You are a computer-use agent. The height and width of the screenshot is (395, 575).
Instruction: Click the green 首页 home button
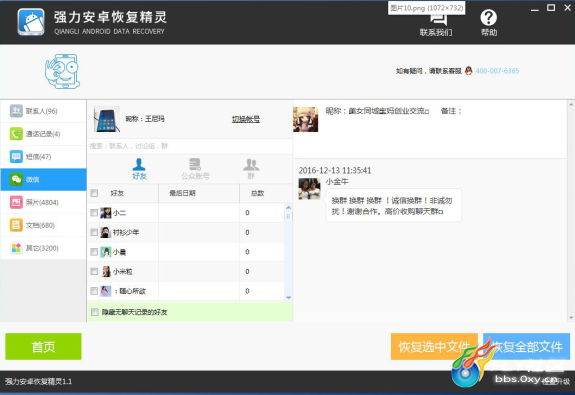pyautogui.click(x=43, y=346)
